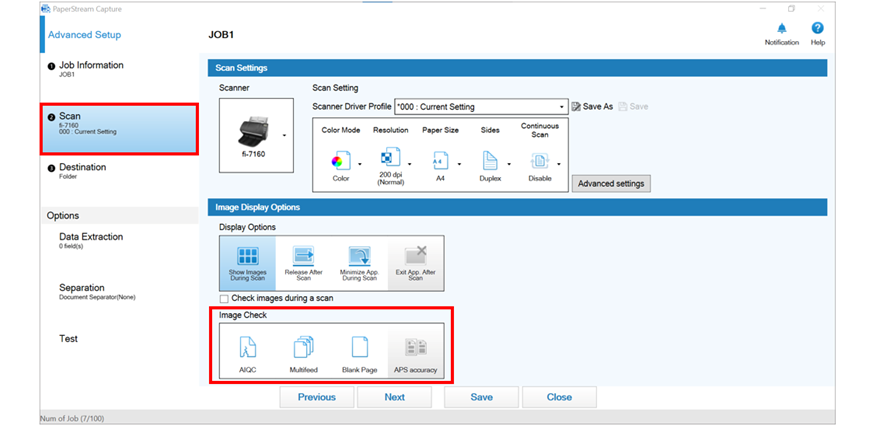Toggle Multifeed image check

pos(303,351)
